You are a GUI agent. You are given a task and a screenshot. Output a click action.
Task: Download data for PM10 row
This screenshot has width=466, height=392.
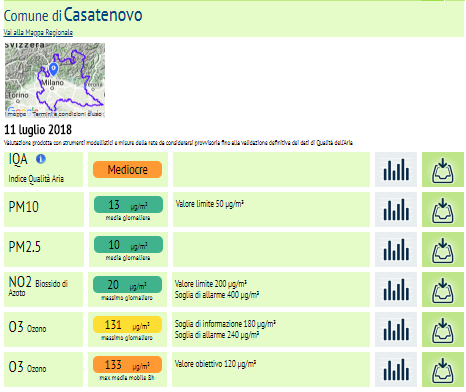pos(443,210)
